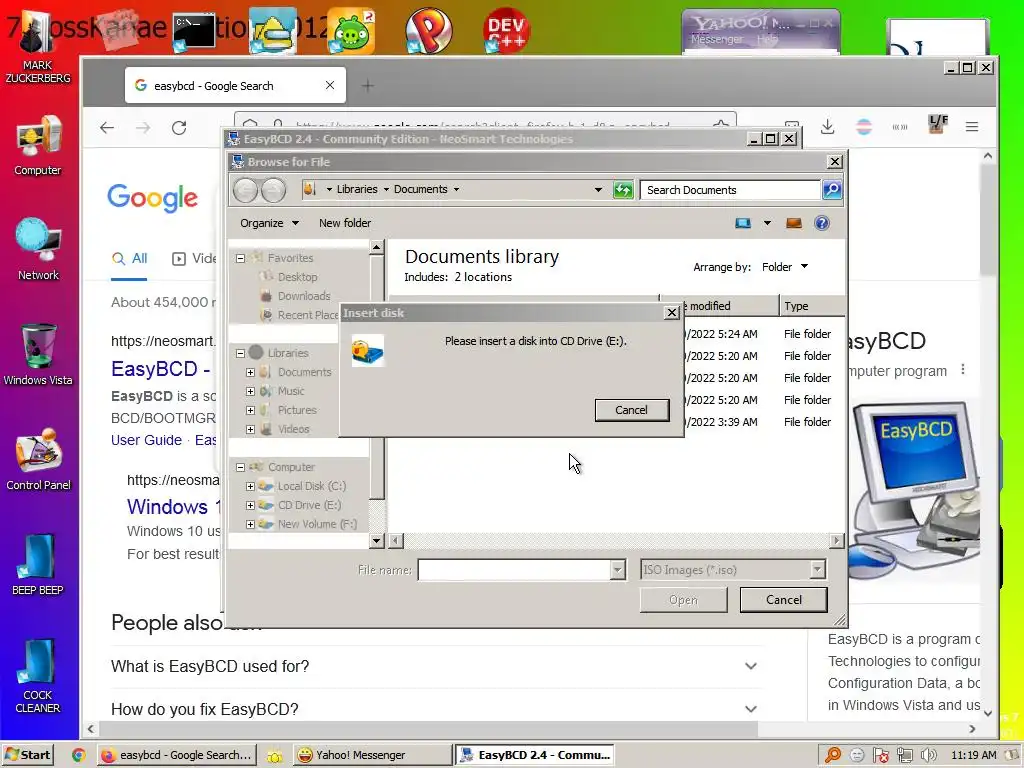The height and width of the screenshot is (768, 1024).
Task: Select Downloads in Favorites tree
Action: tap(304, 296)
